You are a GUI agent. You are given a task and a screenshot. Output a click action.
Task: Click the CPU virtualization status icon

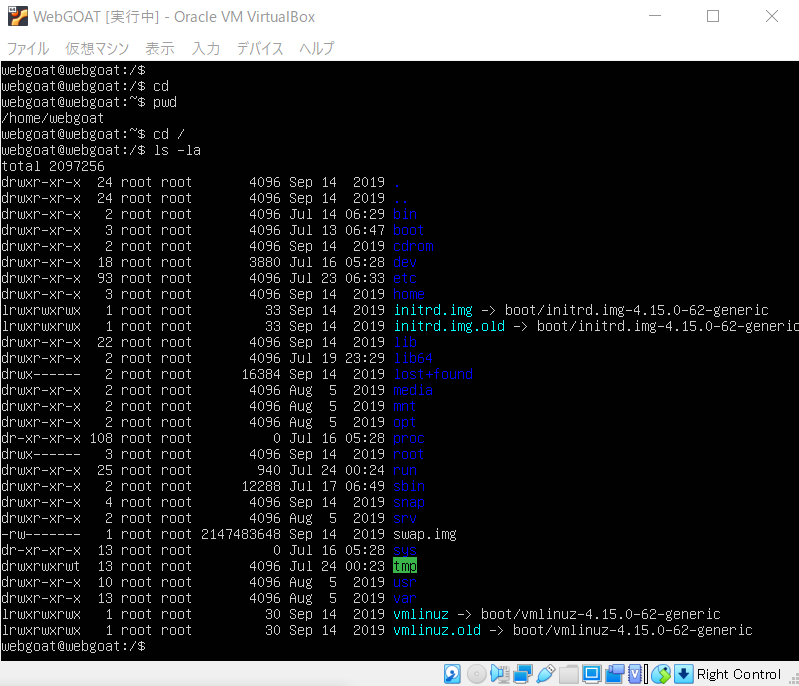click(x=637, y=674)
